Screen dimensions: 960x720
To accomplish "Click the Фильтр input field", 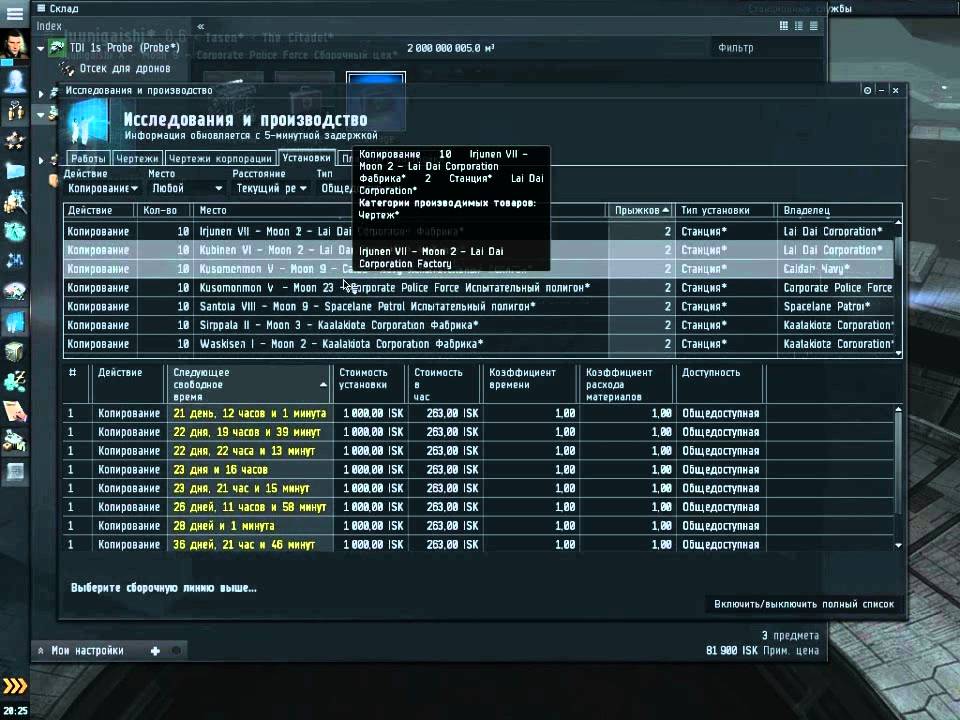I will pos(767,48).
